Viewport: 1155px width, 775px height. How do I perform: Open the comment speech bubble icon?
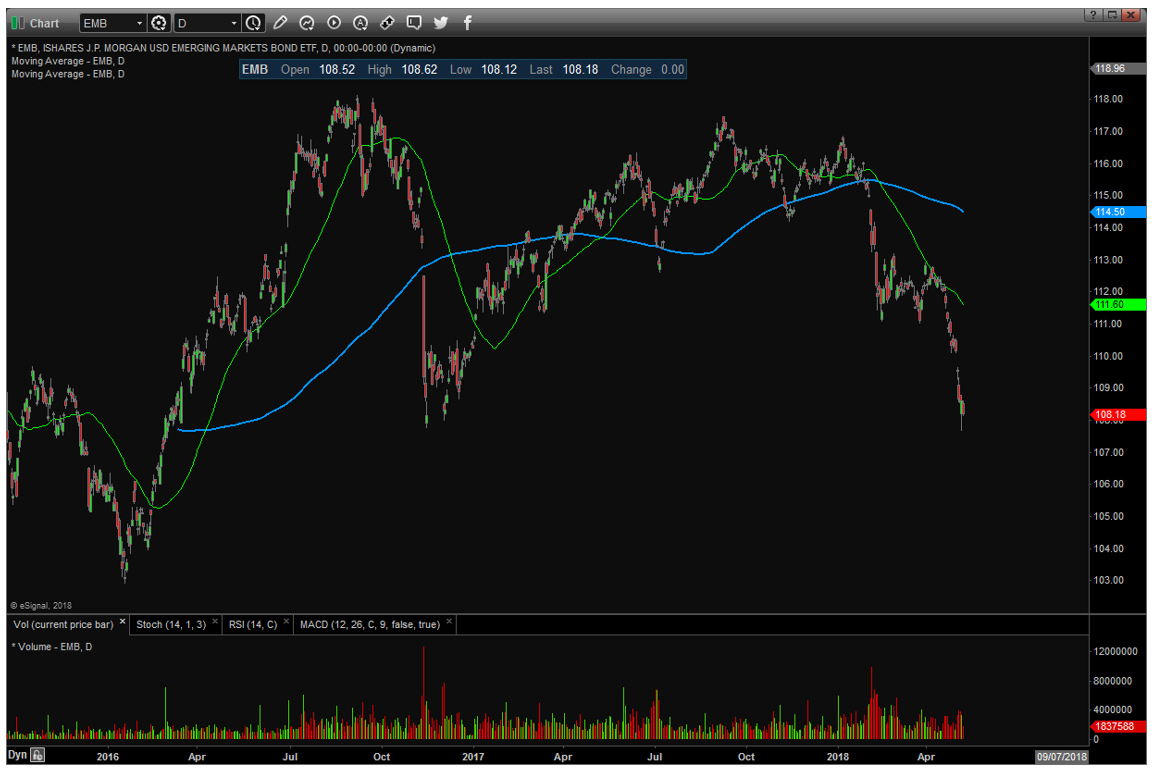point(414,23)
